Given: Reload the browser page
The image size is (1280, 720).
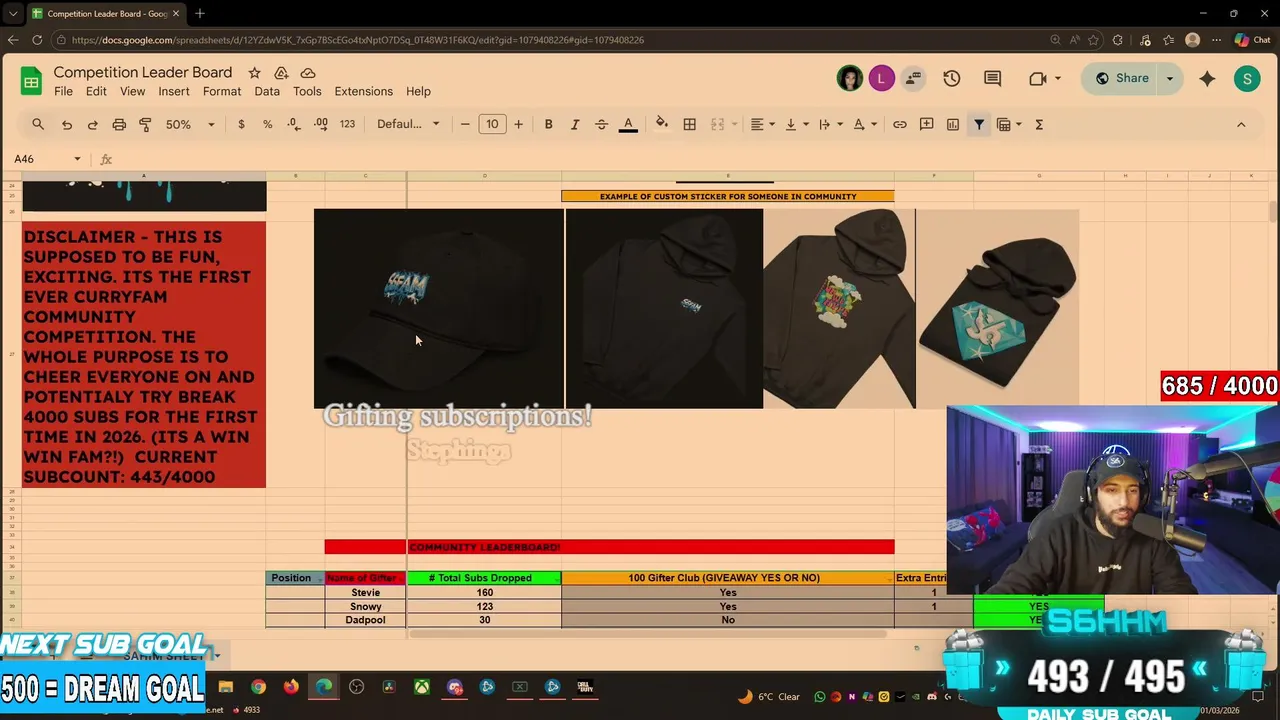Looking at the screenshot, I should click(37, 40).
